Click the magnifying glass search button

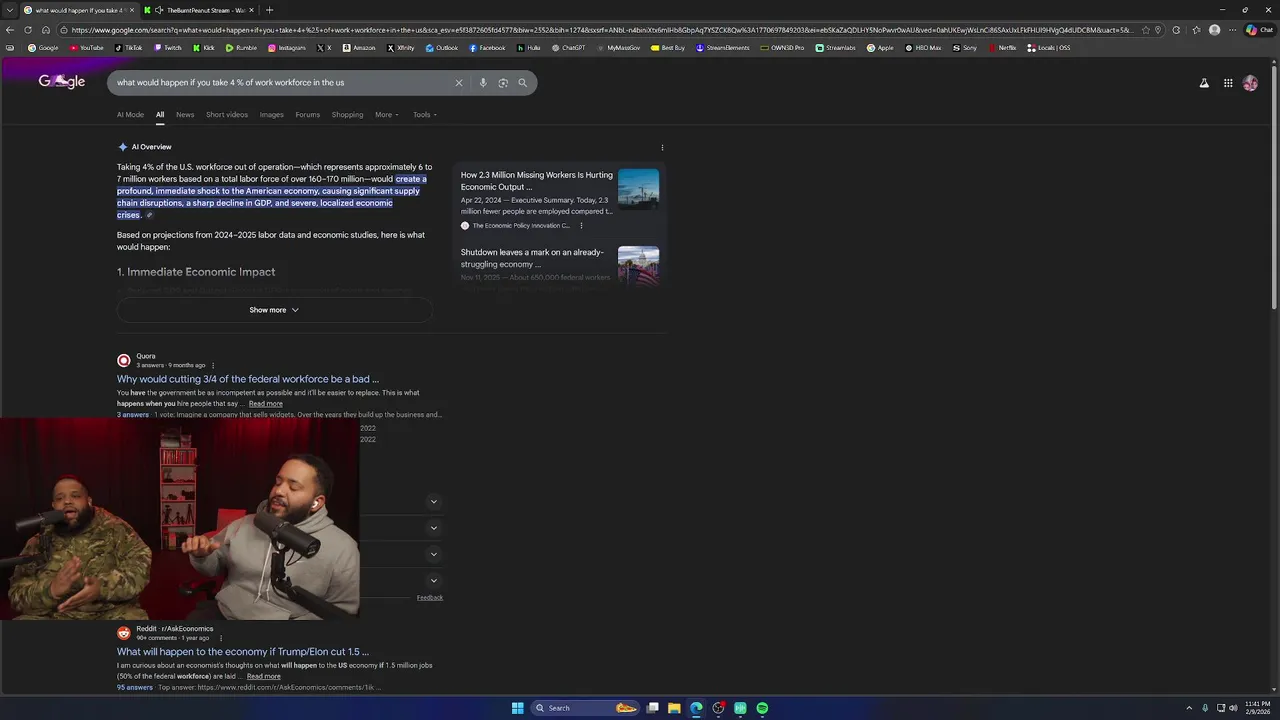(x=522, y=83)
